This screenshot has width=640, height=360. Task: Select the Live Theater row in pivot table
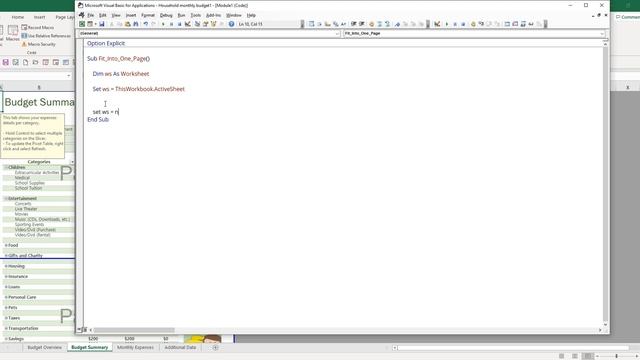pos(26,209)
